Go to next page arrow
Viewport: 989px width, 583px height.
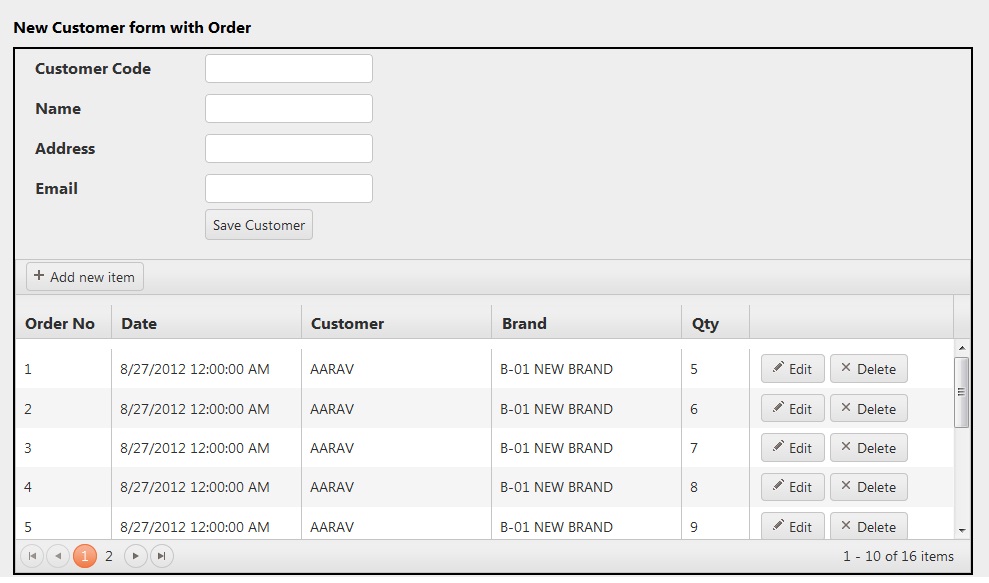click(136, 556)
